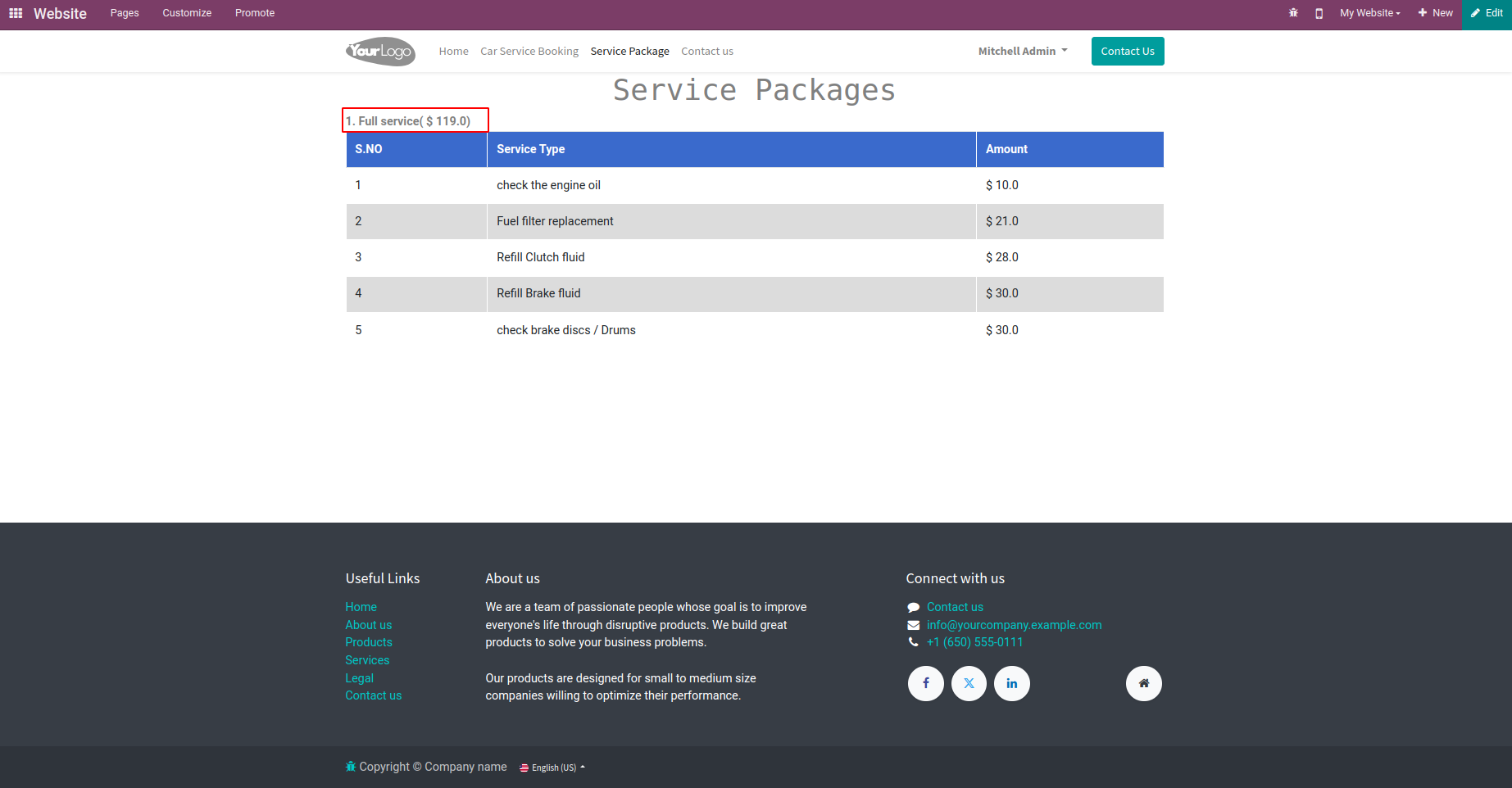Expand the Mitchell Admin user menu
Viewport: 1512px width, 788px height.
(x=1023, y=51)
